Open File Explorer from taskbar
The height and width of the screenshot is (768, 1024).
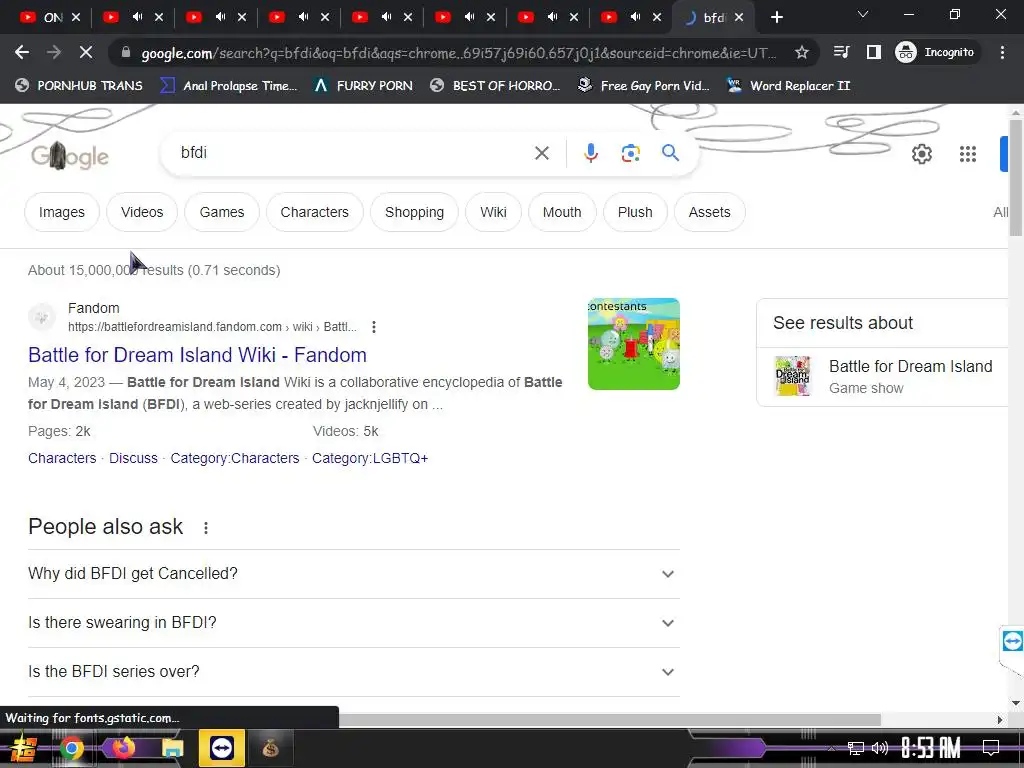click(x=173, y=748)
